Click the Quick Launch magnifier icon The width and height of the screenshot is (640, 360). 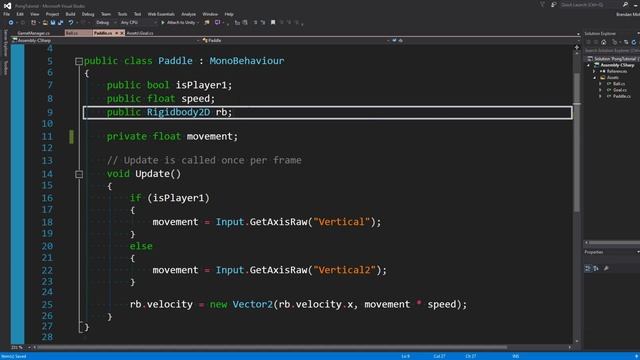click(625, 5)
